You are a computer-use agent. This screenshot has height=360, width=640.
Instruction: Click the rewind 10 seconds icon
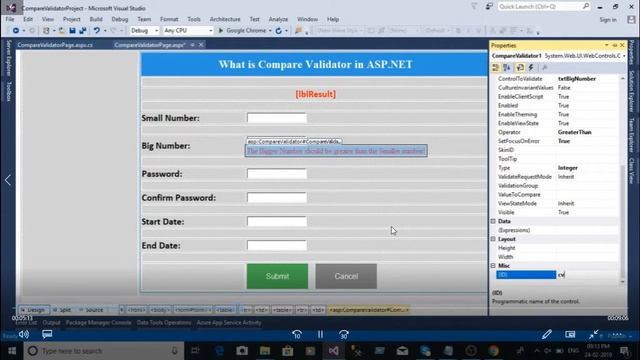pyautogui.click(x=297, y=335)
